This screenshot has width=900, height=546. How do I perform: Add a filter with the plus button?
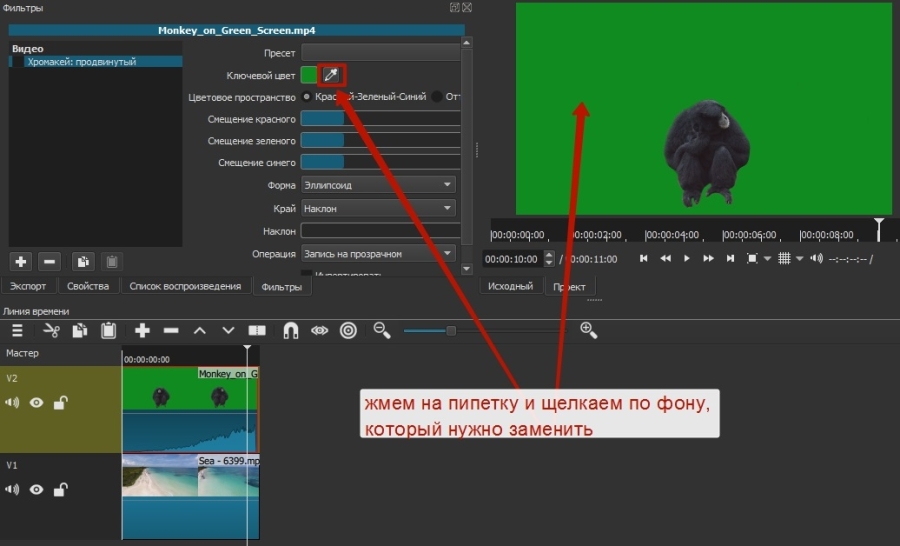(x=21, y=261)
